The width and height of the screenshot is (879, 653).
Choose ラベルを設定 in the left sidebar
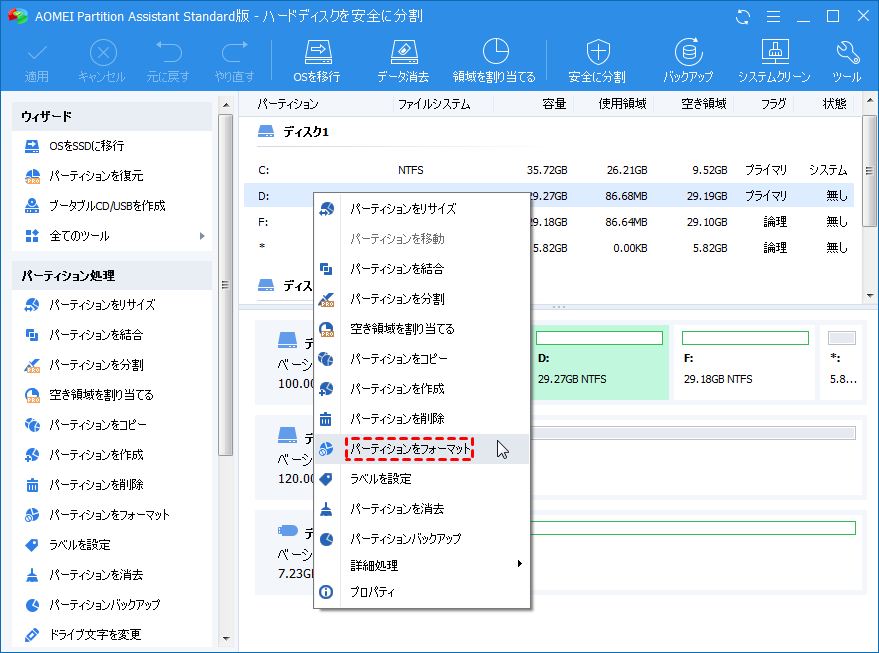point(112,545)
